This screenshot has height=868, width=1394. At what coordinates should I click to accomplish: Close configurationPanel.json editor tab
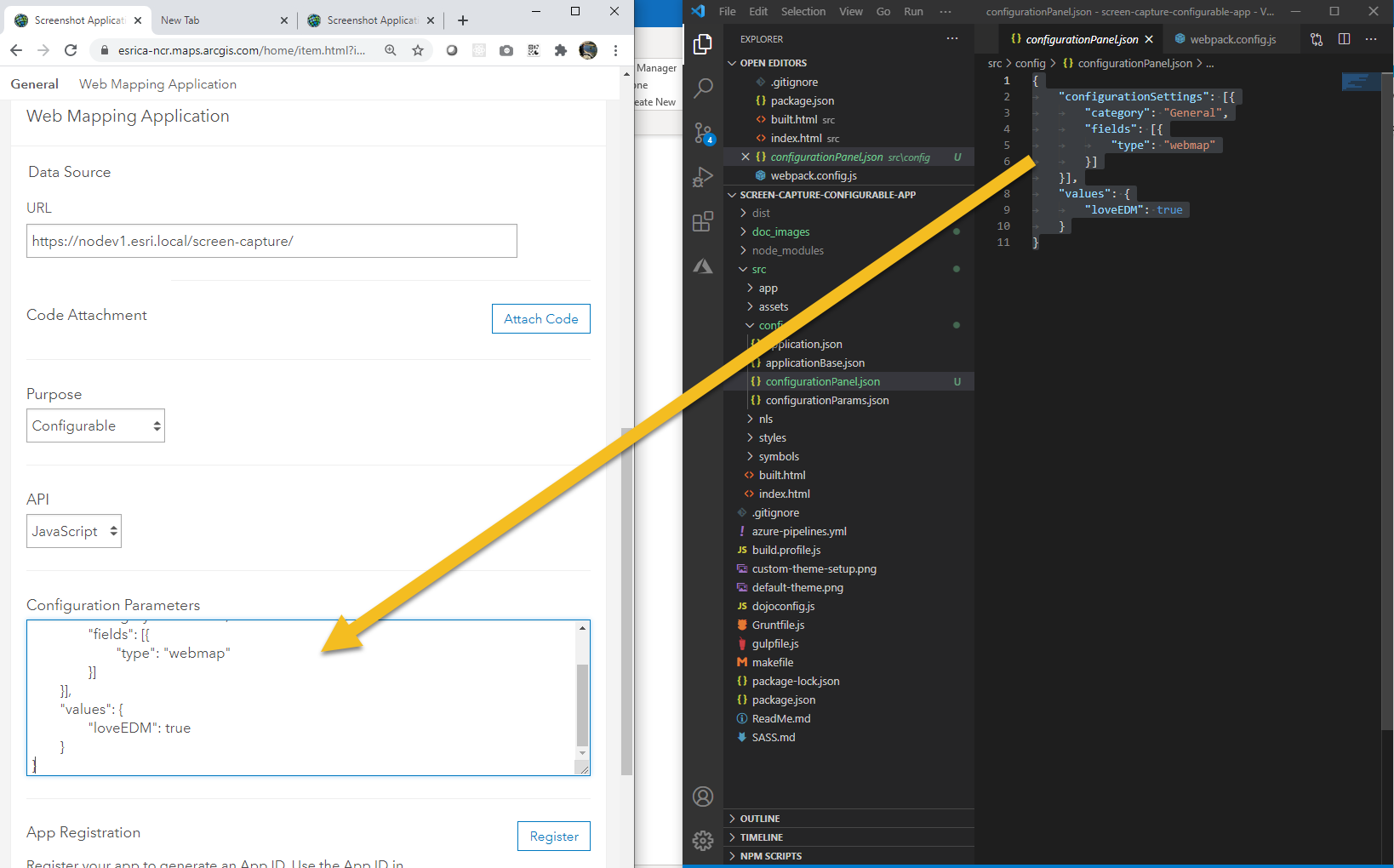coord(1149,39)
